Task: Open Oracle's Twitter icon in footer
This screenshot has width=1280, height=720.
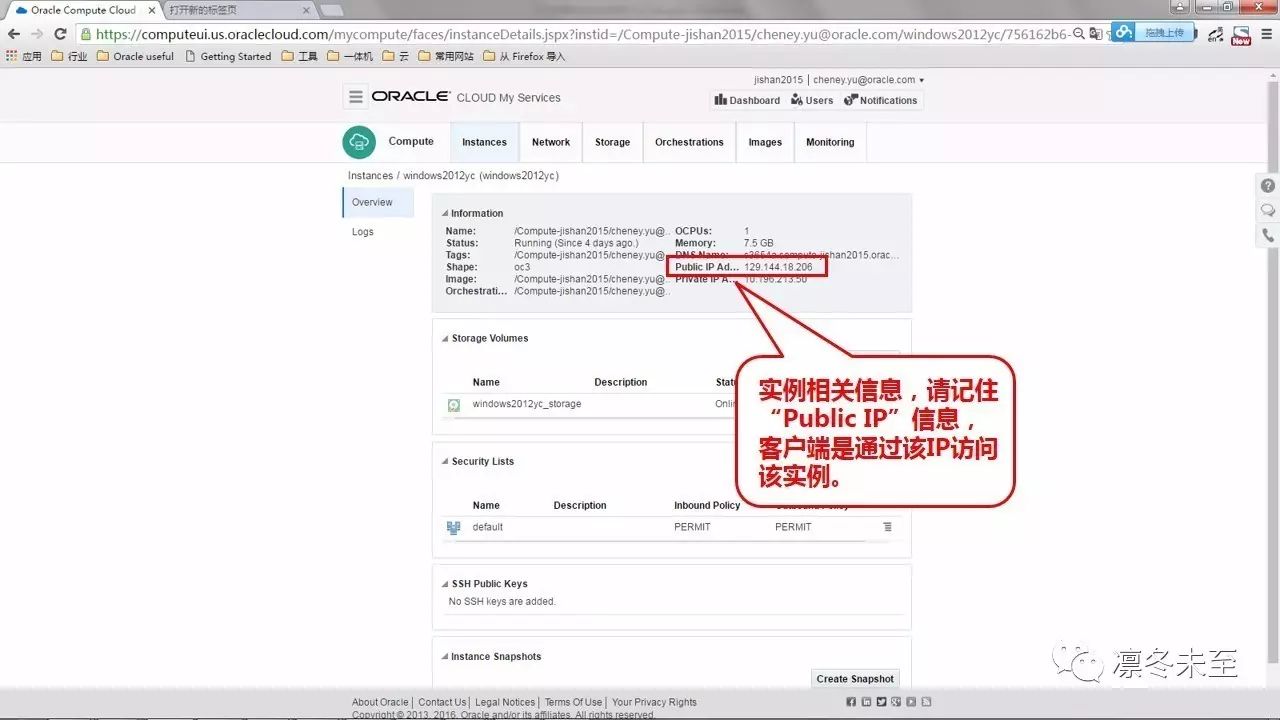Action: coord(881,702)
